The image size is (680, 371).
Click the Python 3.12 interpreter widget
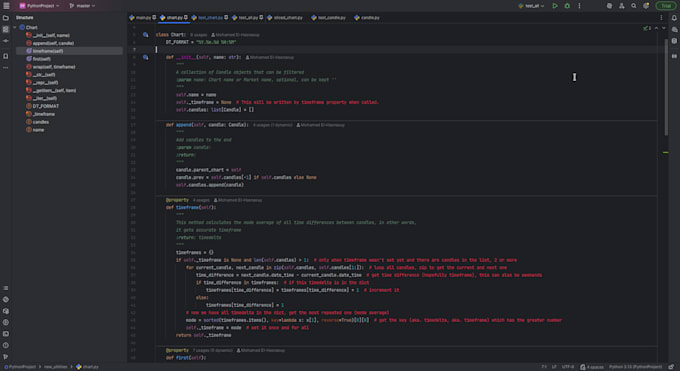click(x=635, y=367)
